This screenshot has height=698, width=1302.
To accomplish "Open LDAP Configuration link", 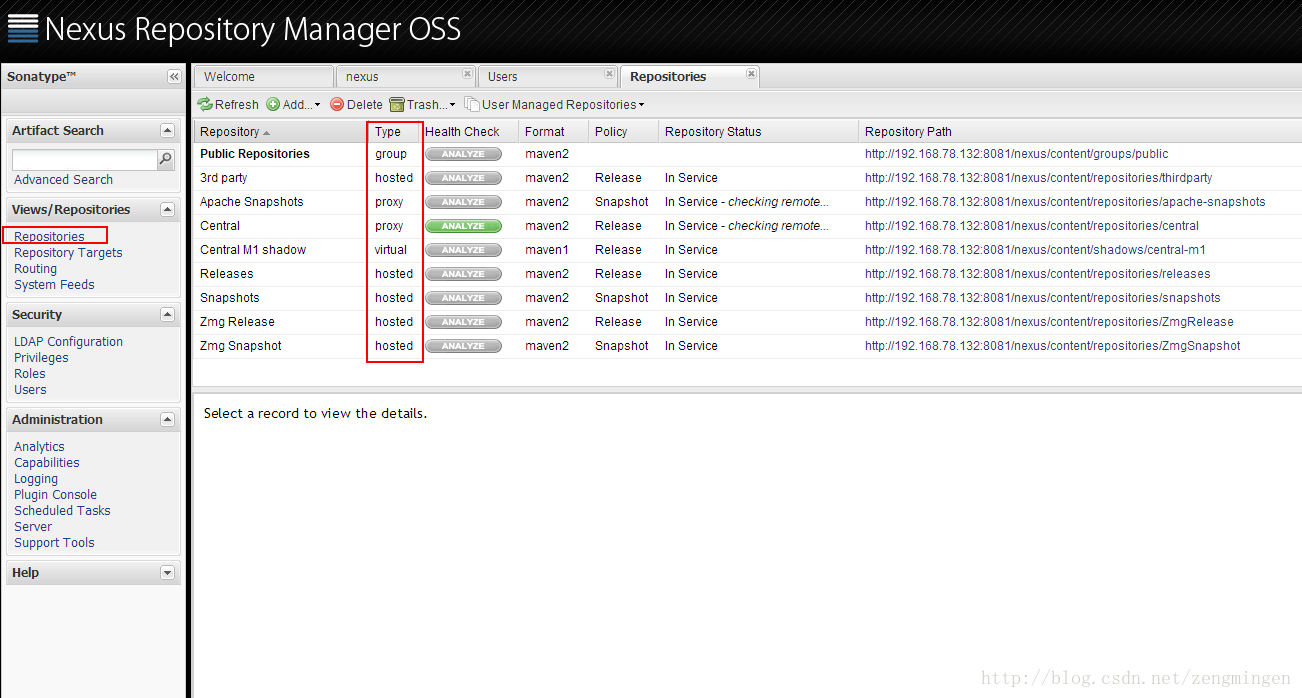I will [x=68, y=342].
